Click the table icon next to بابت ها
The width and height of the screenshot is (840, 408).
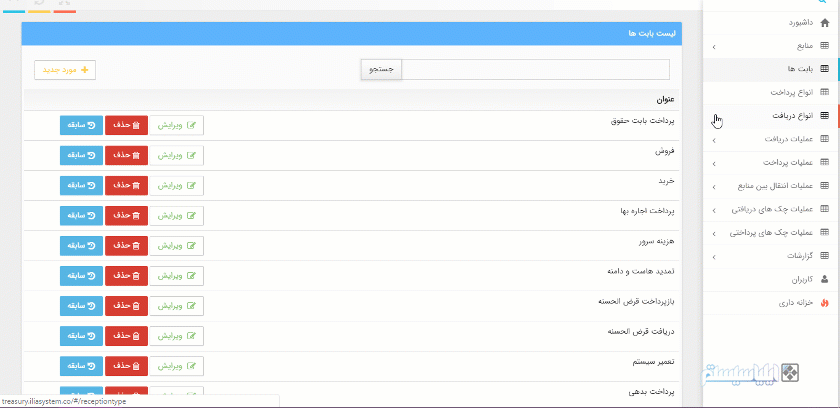824,69
